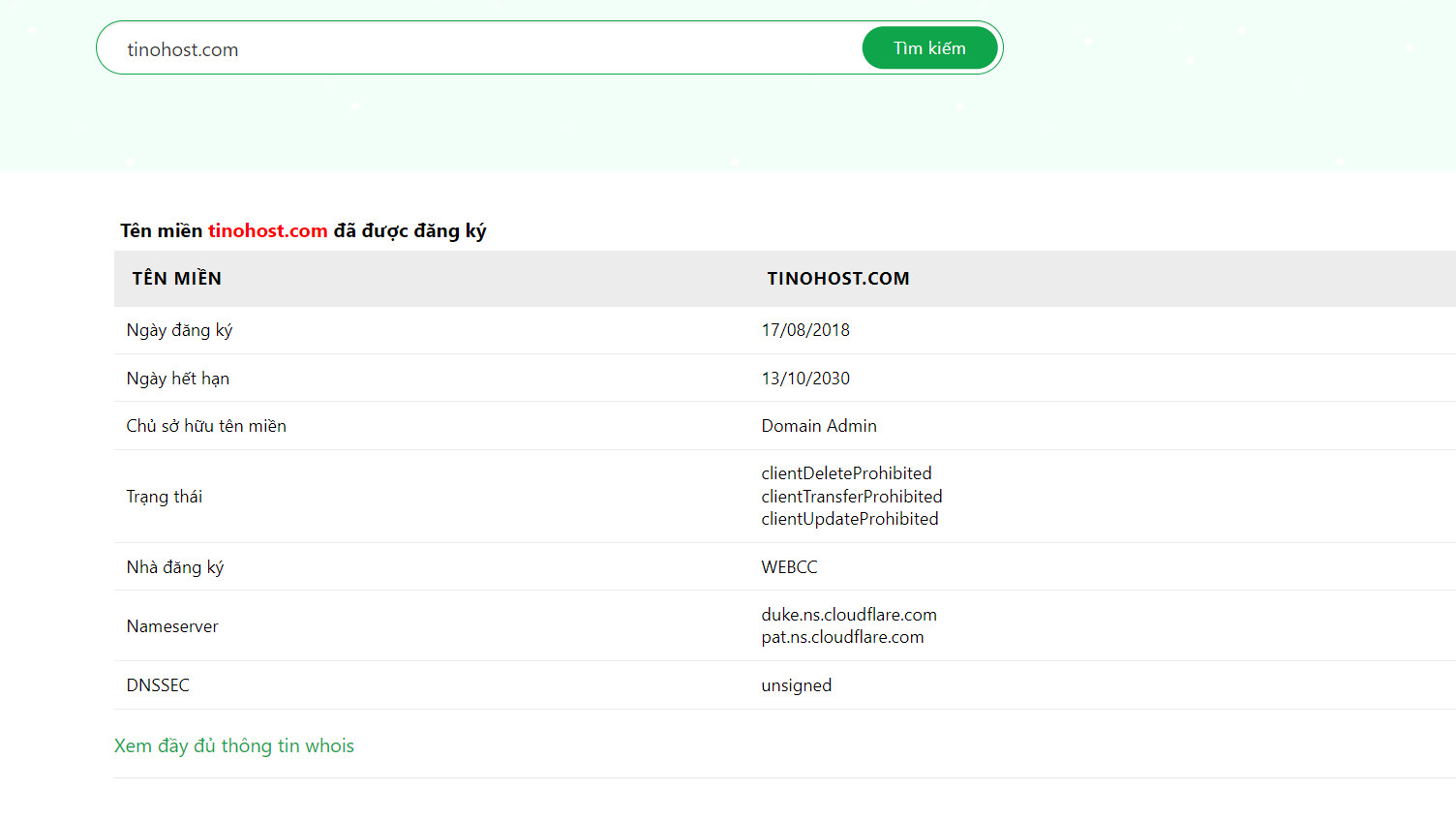The height and width of the screenshot is (820, 1456).
Task: Select the registration date 17/08/2018
Action: click(805, 330)
